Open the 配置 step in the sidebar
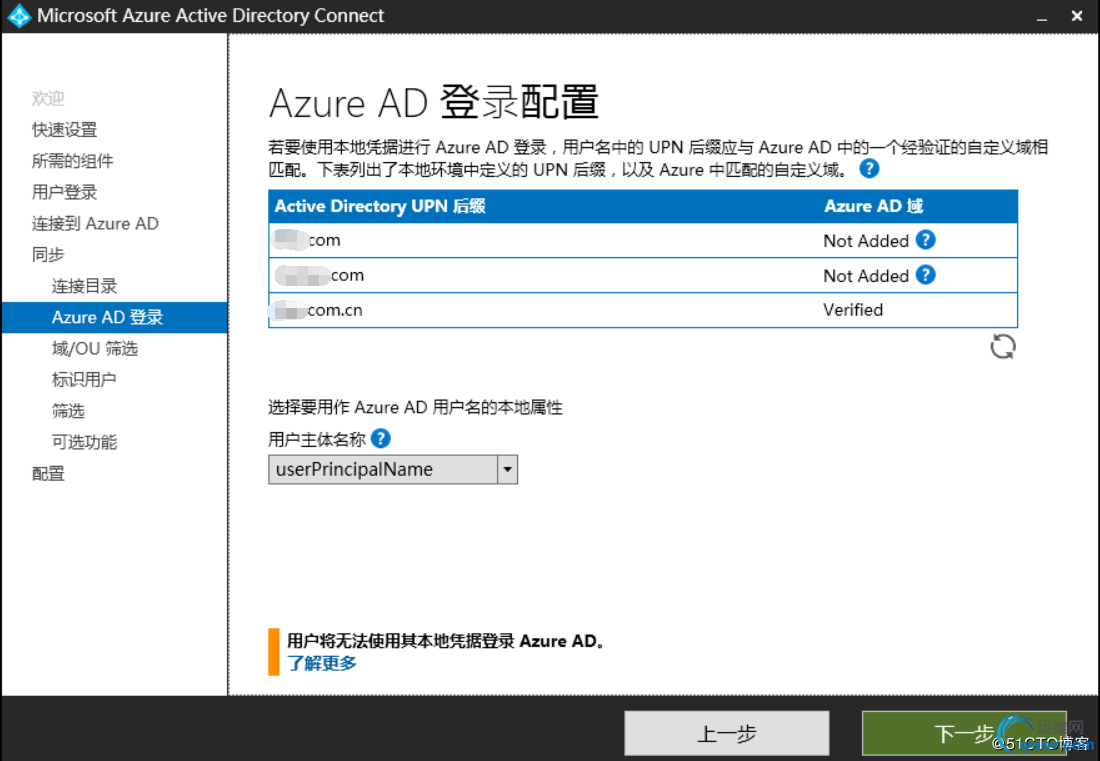 [48, 473]
